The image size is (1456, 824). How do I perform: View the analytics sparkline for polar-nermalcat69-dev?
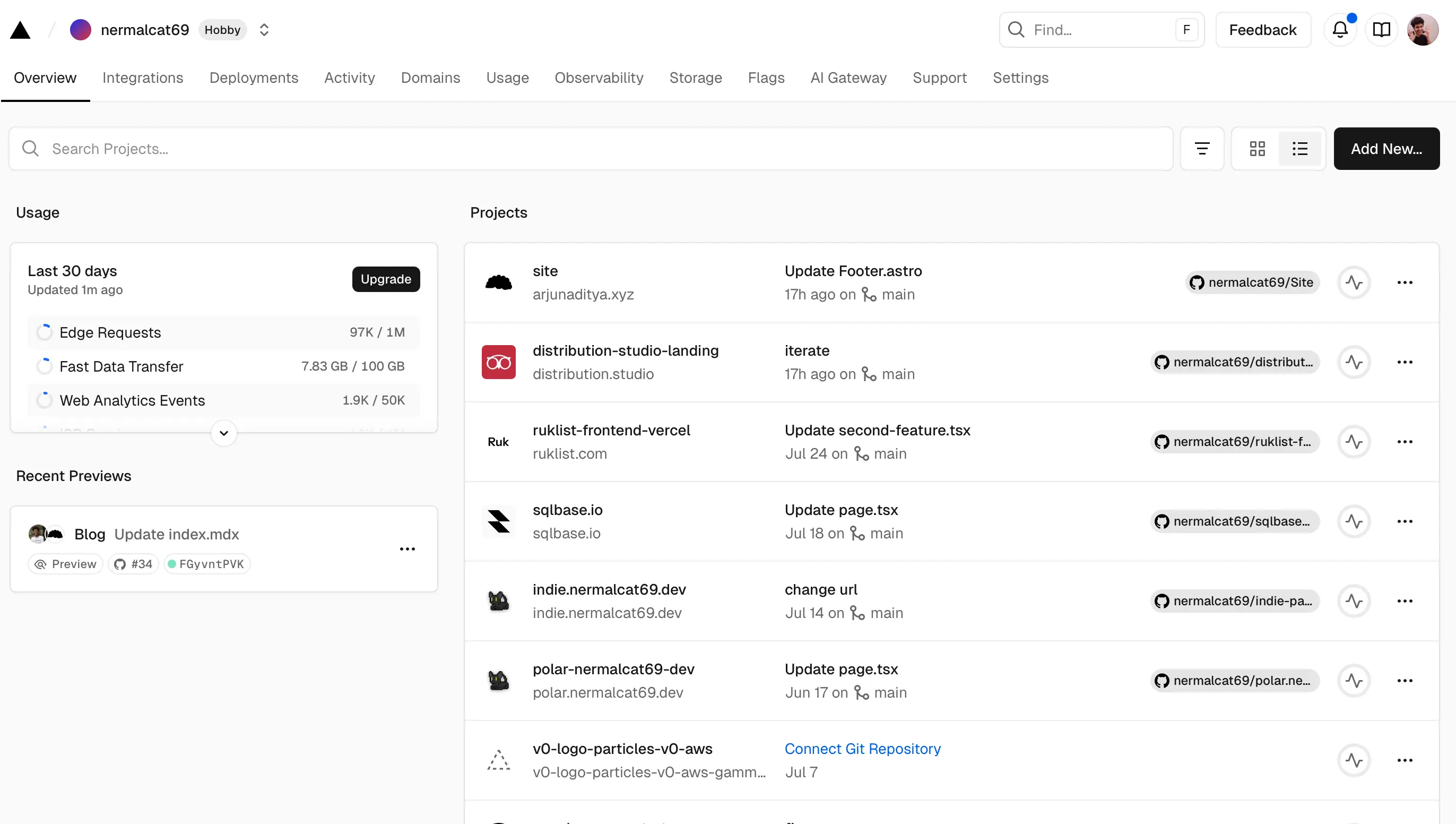pos(1354,680)
